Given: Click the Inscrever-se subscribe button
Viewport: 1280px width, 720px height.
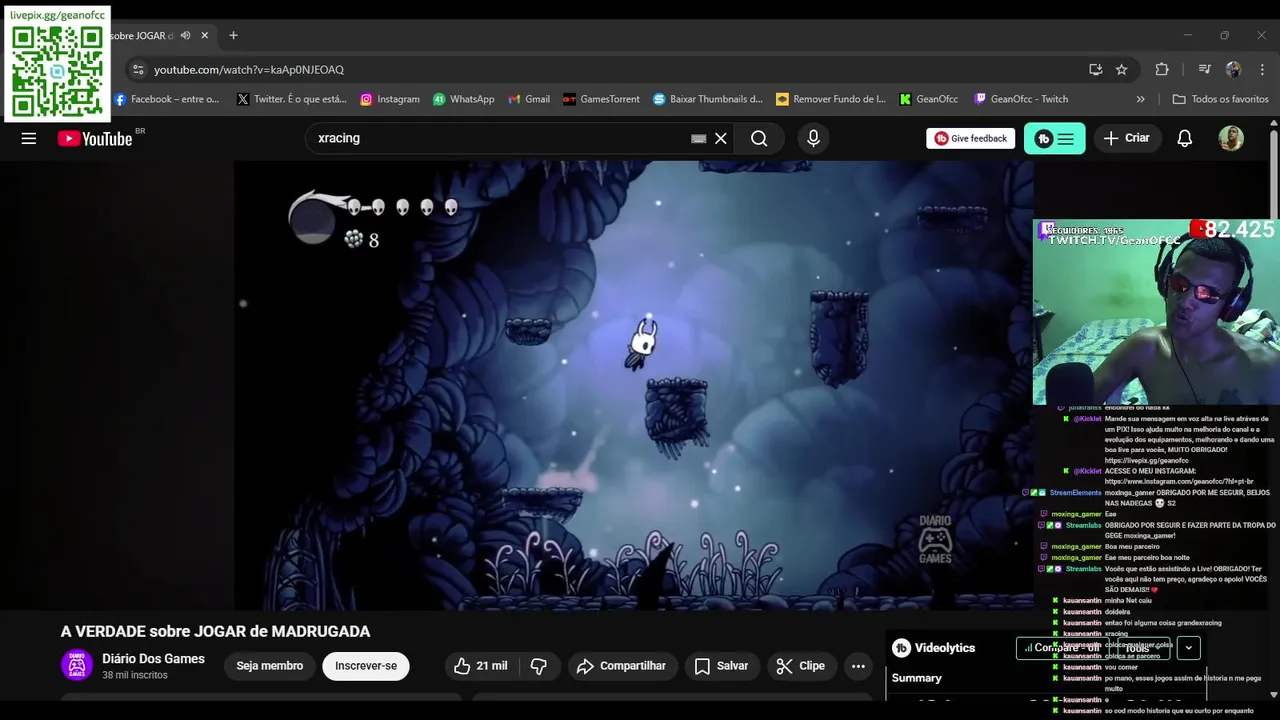Looking at the screenshot, I should (366, 666).
